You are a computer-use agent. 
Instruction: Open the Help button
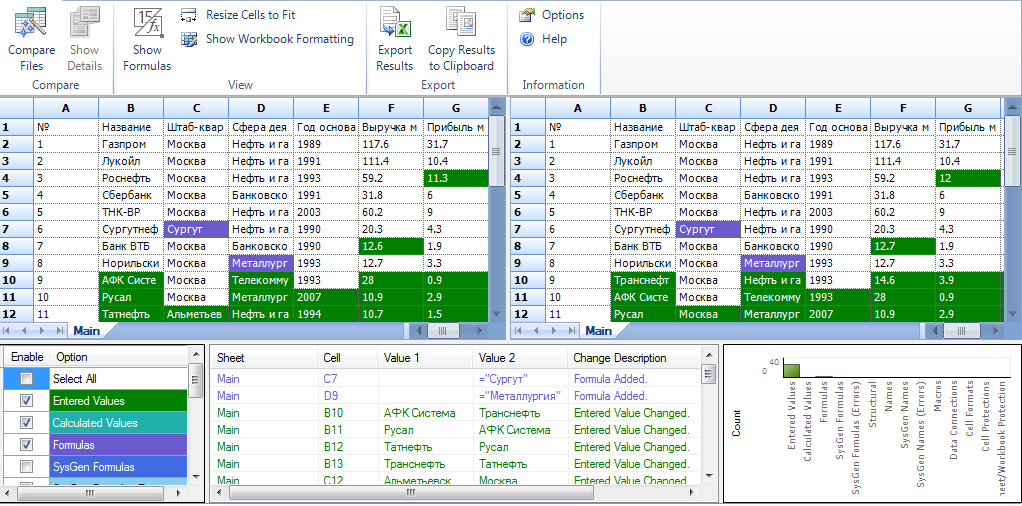click(527, 39)
